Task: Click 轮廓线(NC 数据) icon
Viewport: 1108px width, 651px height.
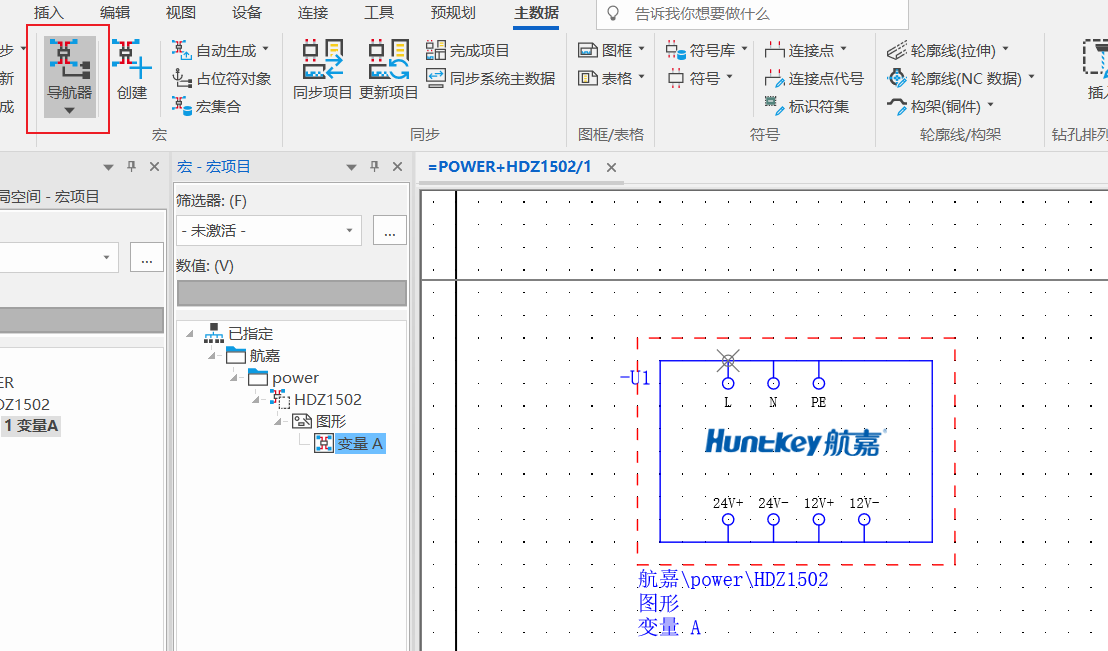Action: coord(897,78)
